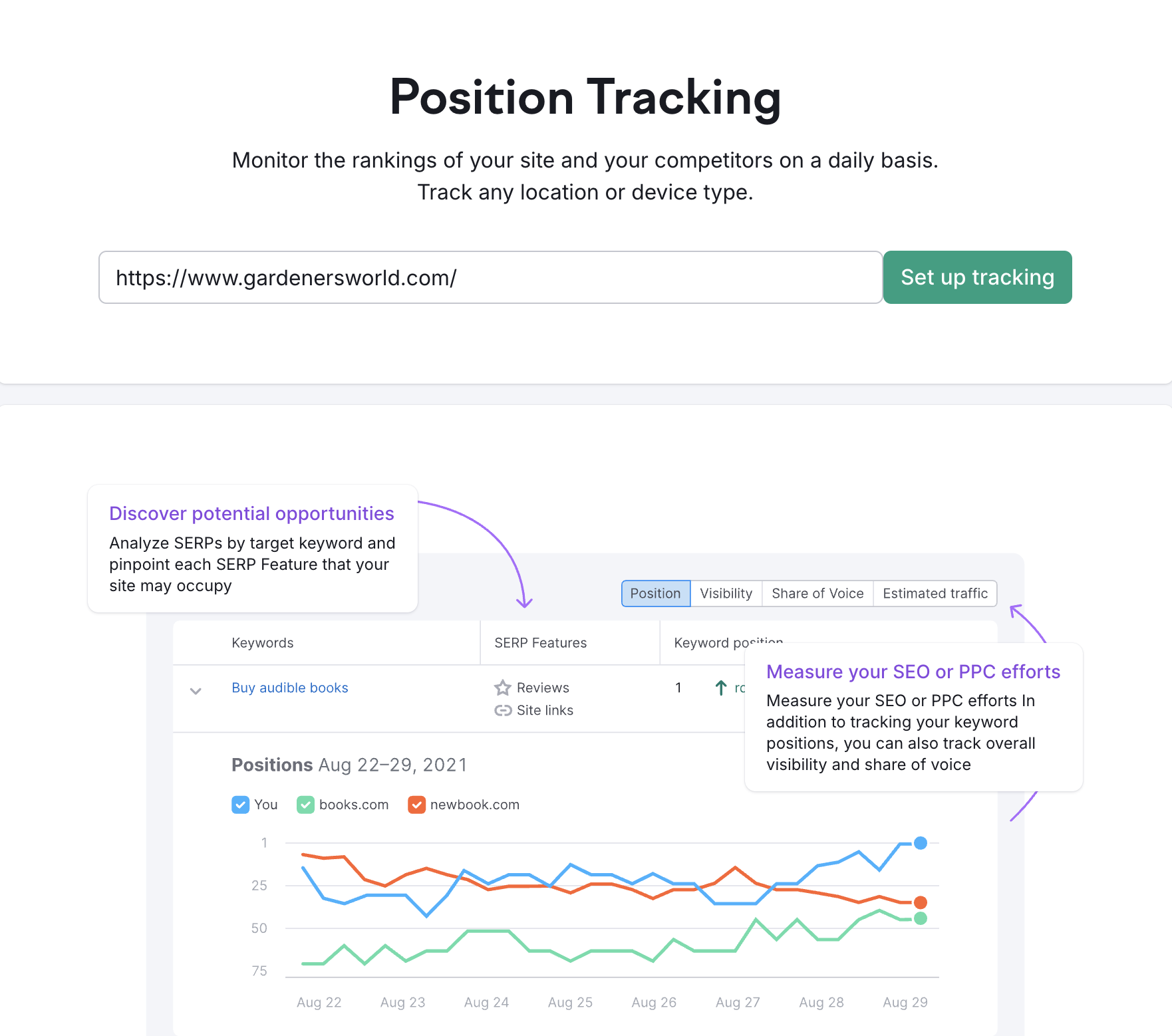This screenshot has width=1172, height=1036.
Task: Click the green endpoint dot on the chart
Action: [x=921, y=918]
